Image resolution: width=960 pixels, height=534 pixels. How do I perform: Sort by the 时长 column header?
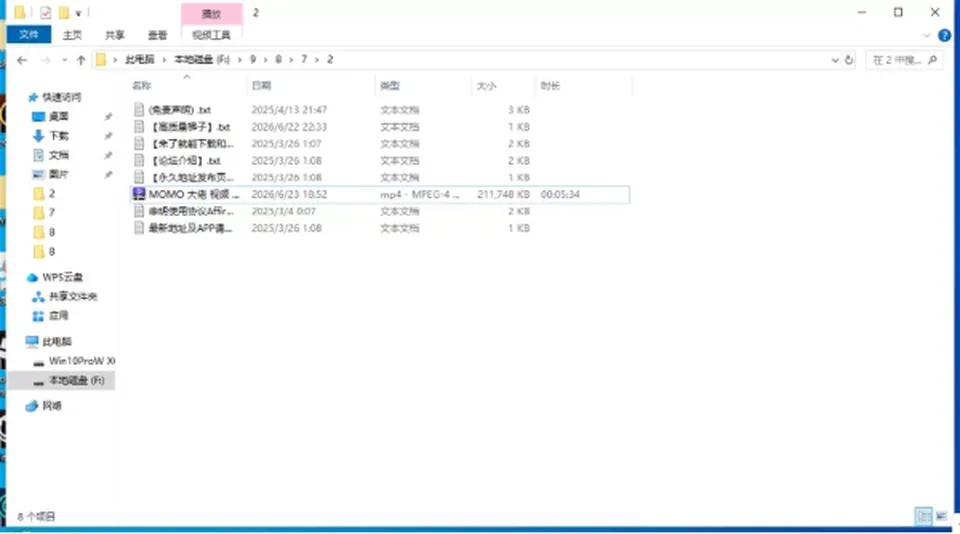click(x=583, y=86)
